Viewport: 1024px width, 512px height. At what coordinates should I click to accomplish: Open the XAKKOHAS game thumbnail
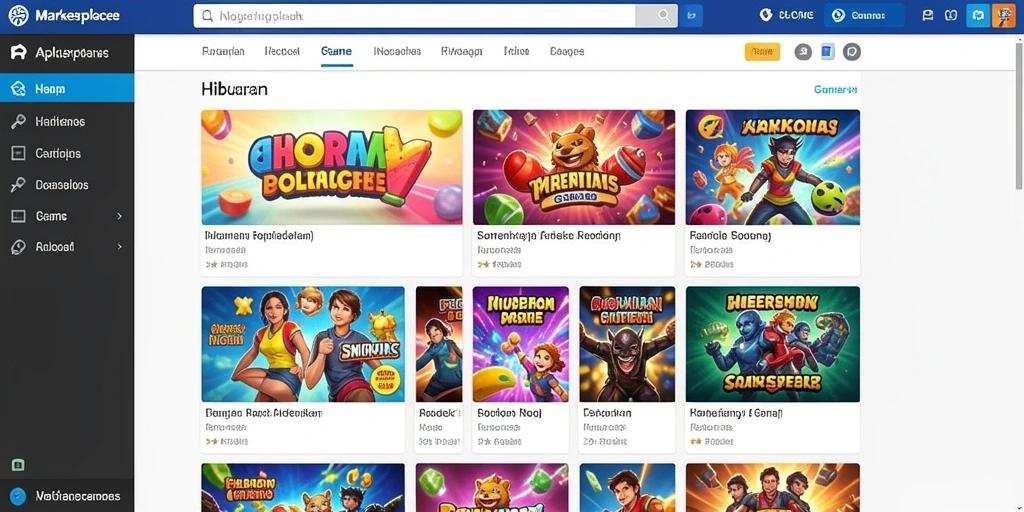pos(773,167)
